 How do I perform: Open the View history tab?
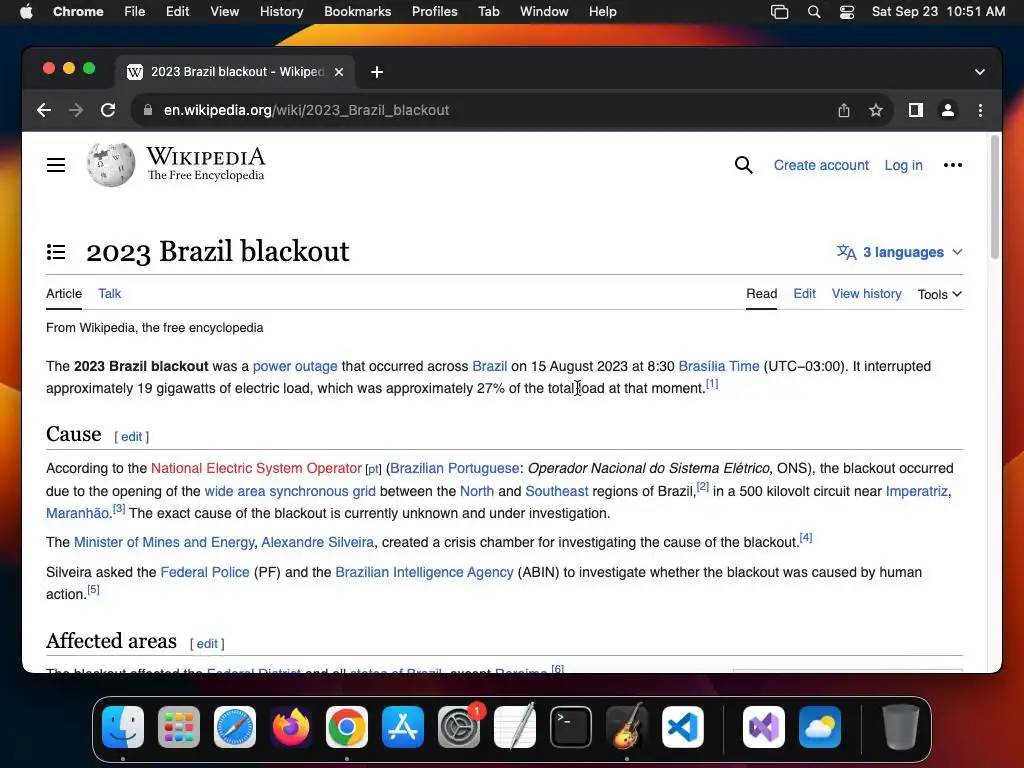867,294
